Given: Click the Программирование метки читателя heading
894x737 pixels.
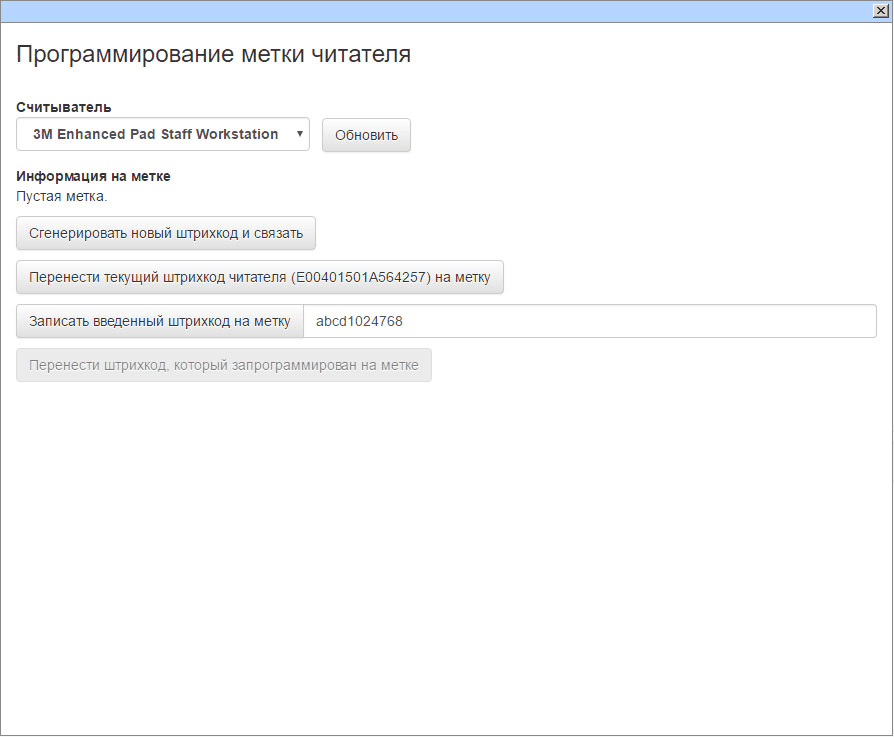Looking at the screenshot, I should (213, 54).
